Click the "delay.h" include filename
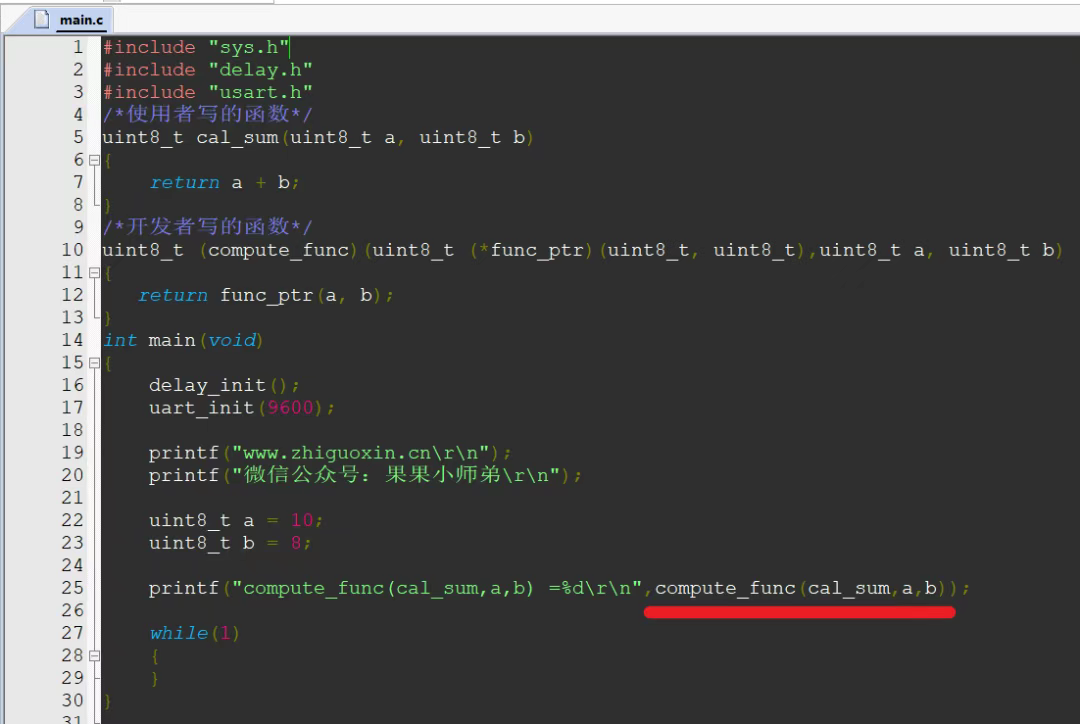This screenshot has width=1080, height=724. click(260, 70)
